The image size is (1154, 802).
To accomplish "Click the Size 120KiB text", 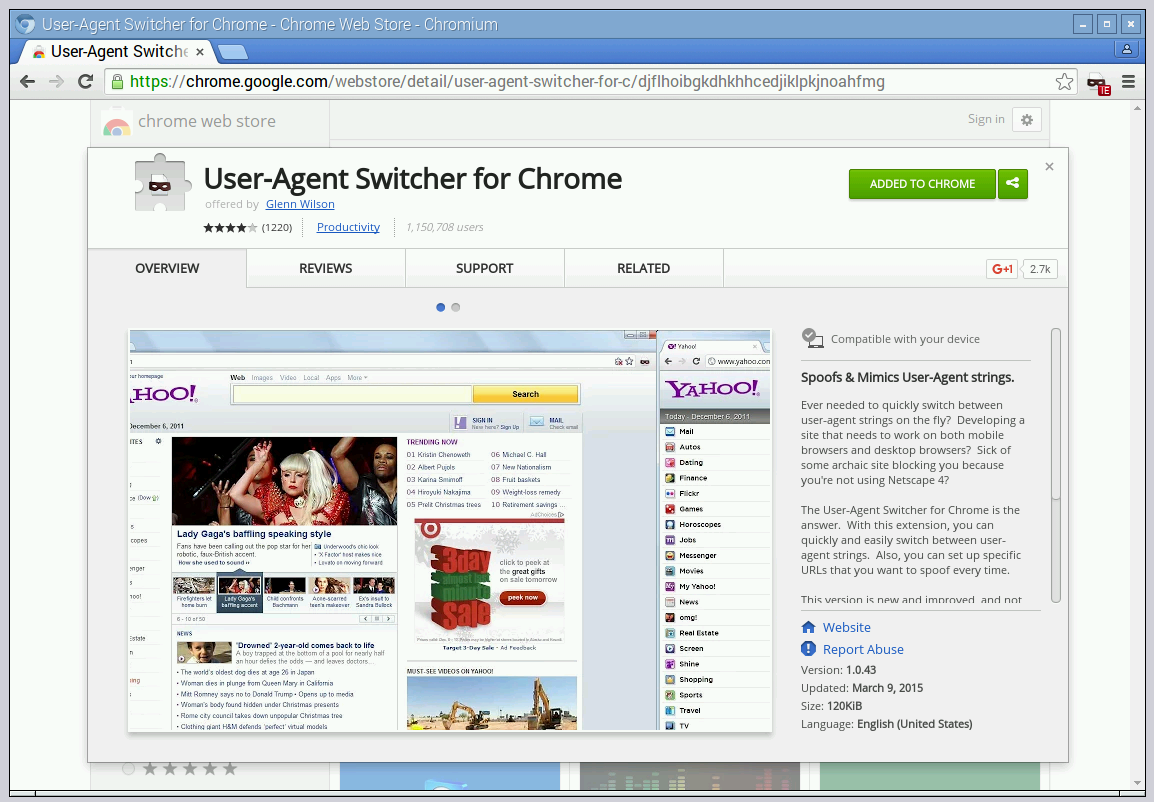I will click(x=832, y=706).
